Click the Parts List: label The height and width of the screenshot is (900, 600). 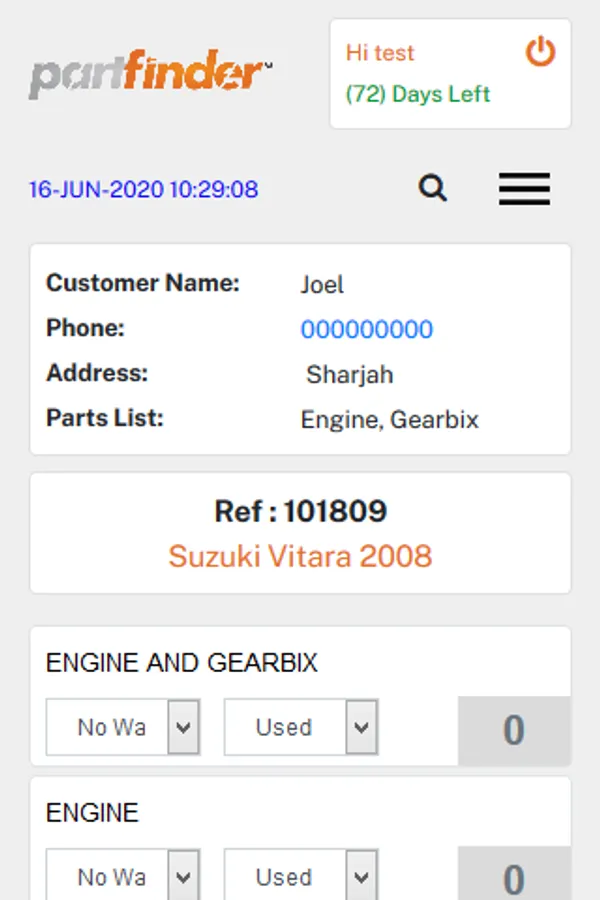104,418
